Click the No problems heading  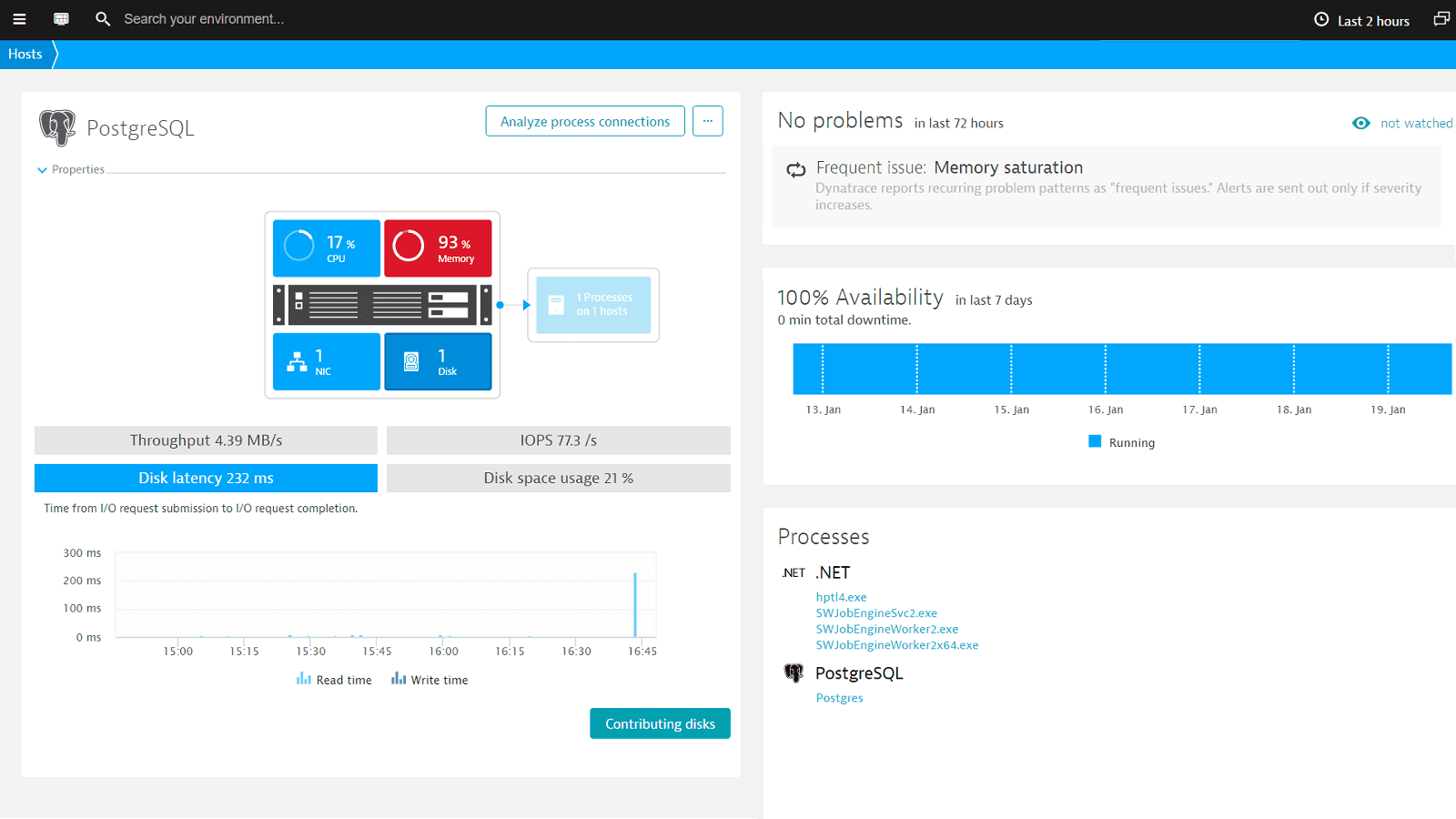(x=840, y=120)
